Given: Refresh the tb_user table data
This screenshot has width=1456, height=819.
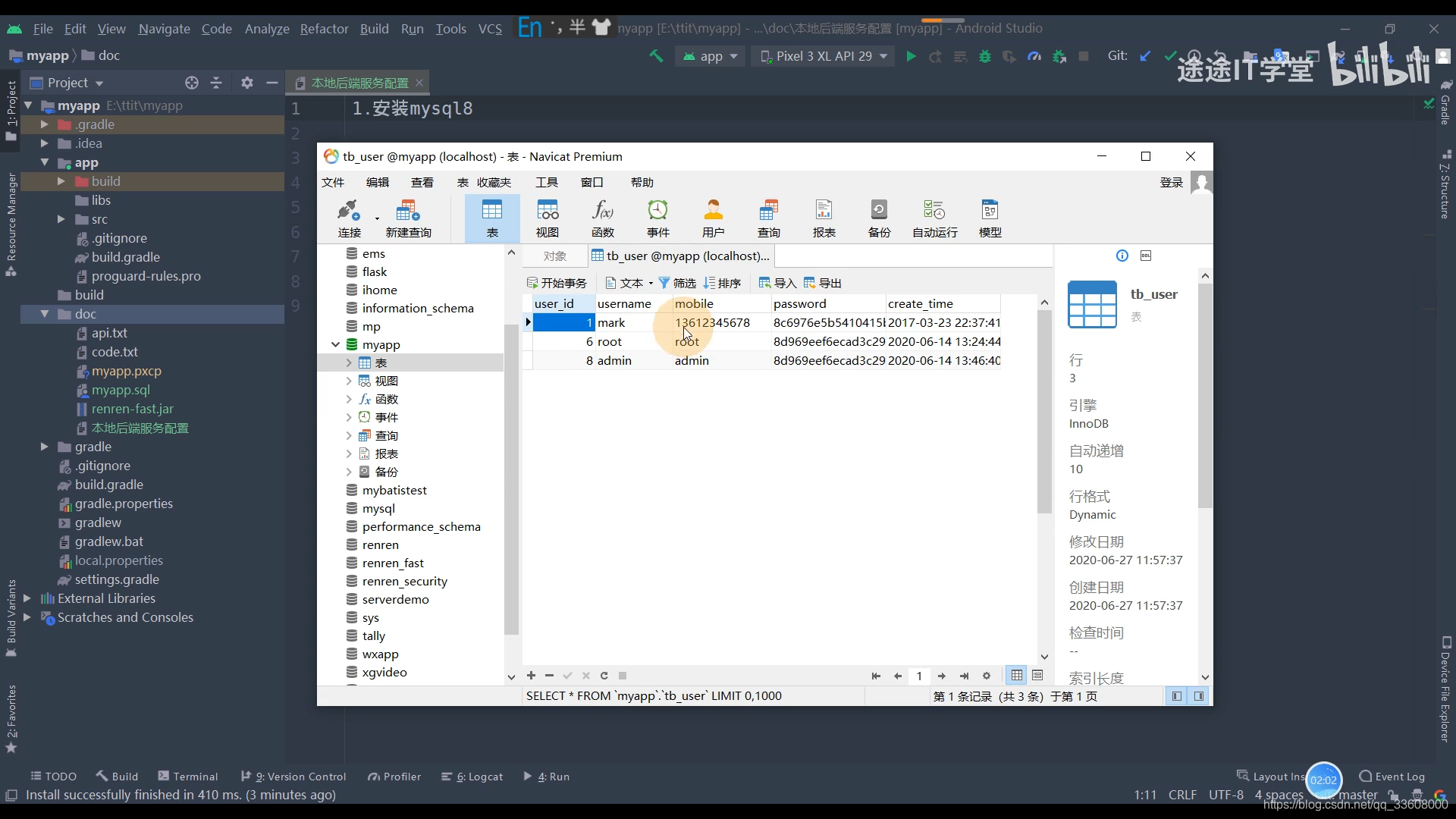Looking at the screenshot, I should [604, 676].
